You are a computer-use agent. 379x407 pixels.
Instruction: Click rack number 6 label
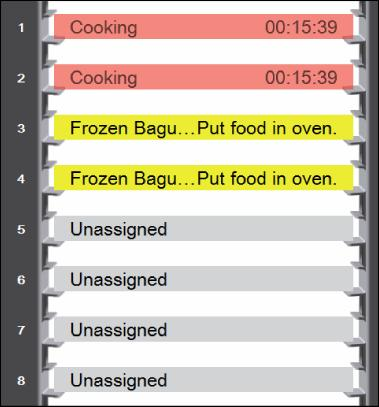pyautogui.click(x=21, y=280)
